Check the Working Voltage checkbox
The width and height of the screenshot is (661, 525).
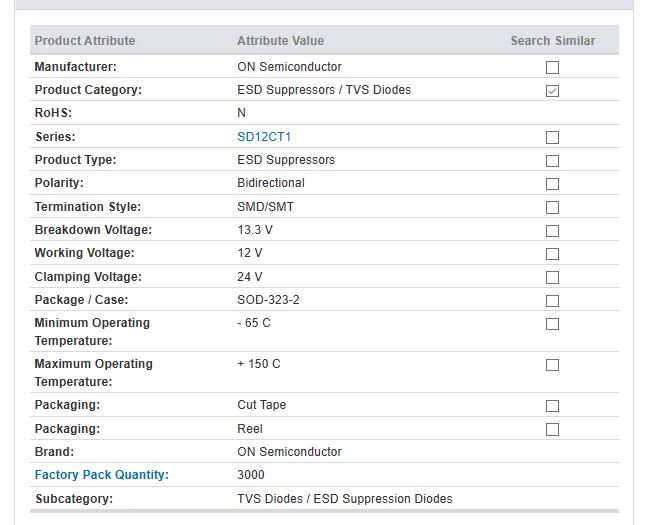pyautogui.click(x=552, y=254)
